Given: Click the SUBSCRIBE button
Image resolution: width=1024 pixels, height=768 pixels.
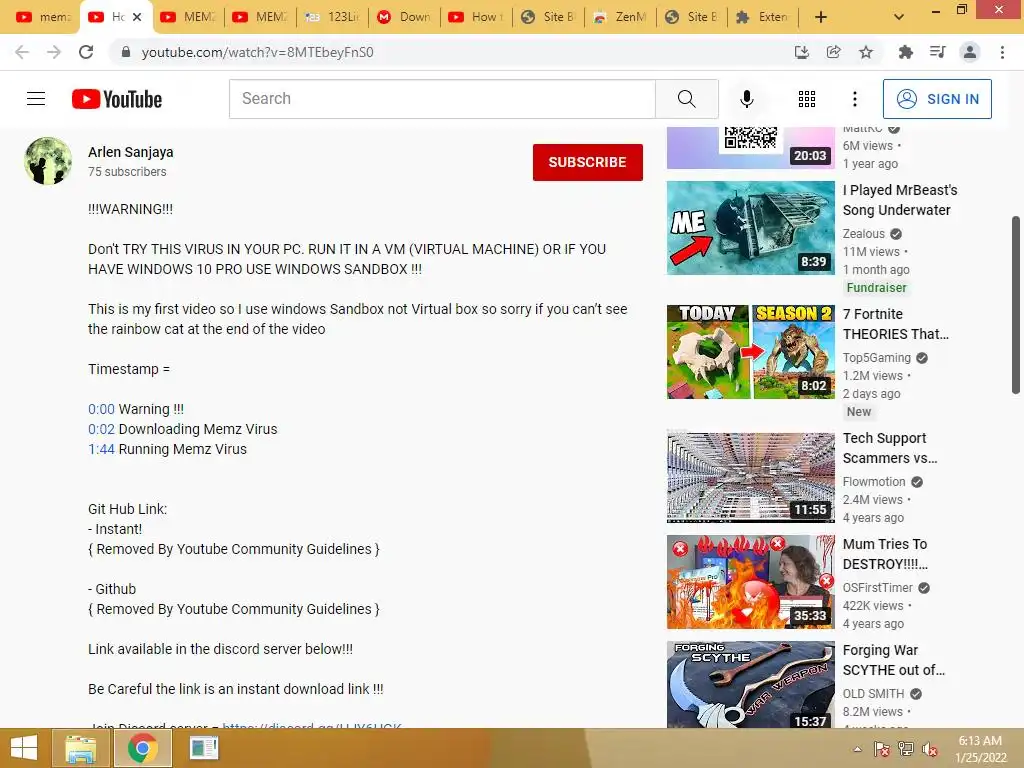Looking at the screenshot, I should [587, 162].
